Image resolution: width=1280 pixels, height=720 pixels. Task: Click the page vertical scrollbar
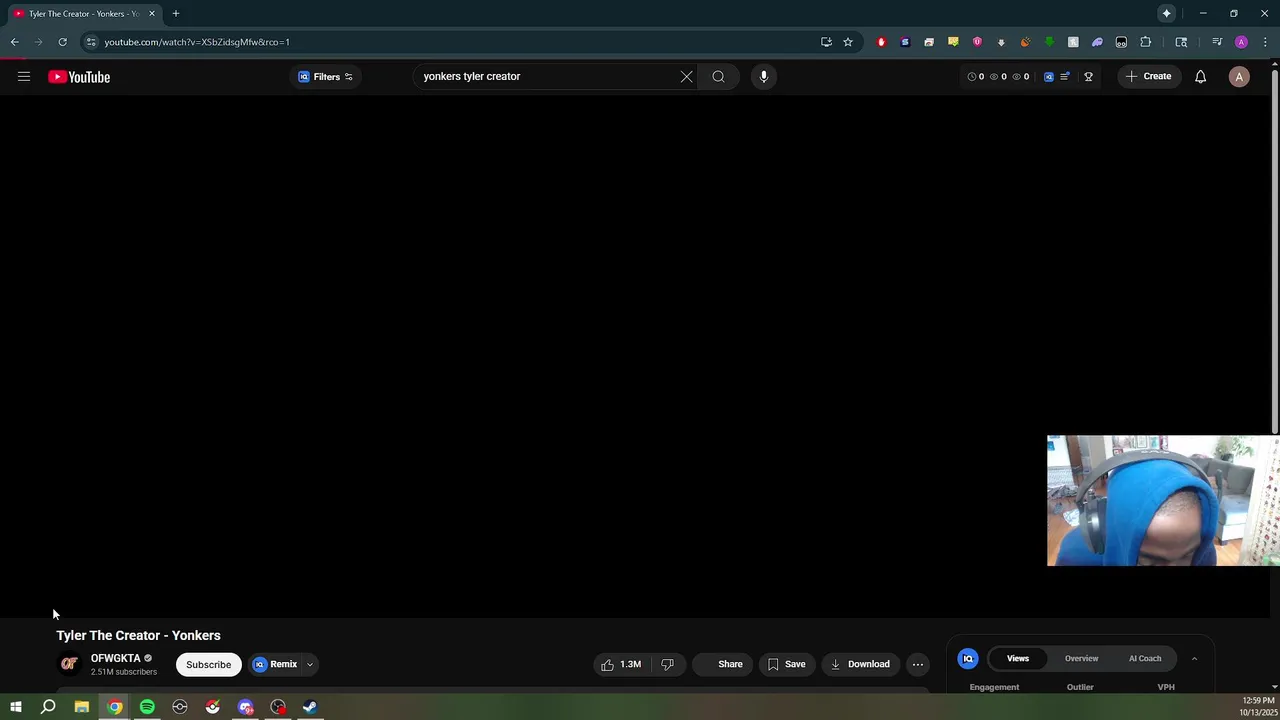(x=1275, y=250)
